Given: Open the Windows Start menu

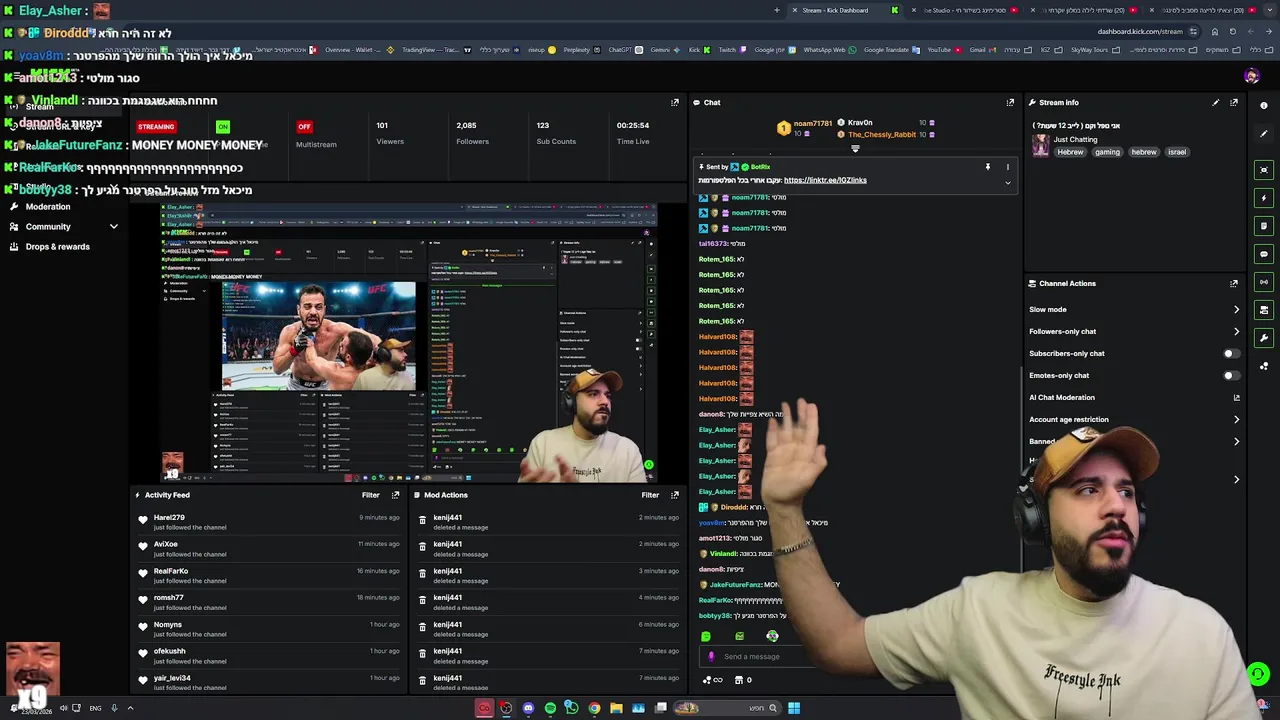Looking at the screenshot, I should (x=794, y=708).
